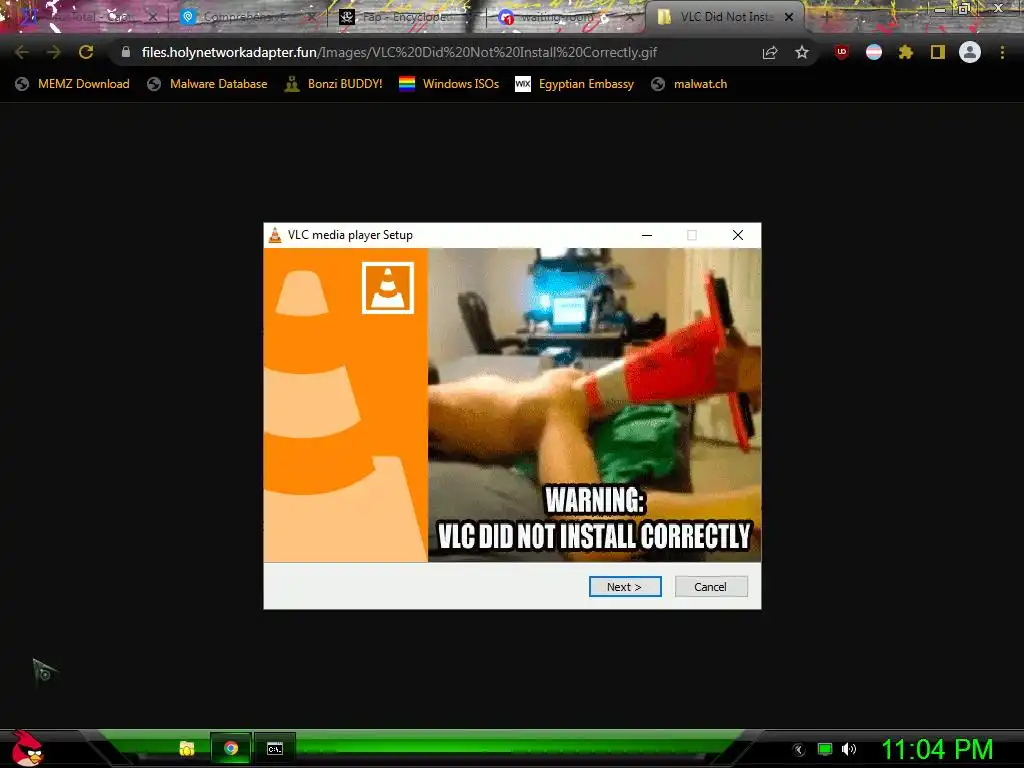Select the Chrome taskbar icon
The height and width of the screenshot is (768, 1024).
click(231, 748)
